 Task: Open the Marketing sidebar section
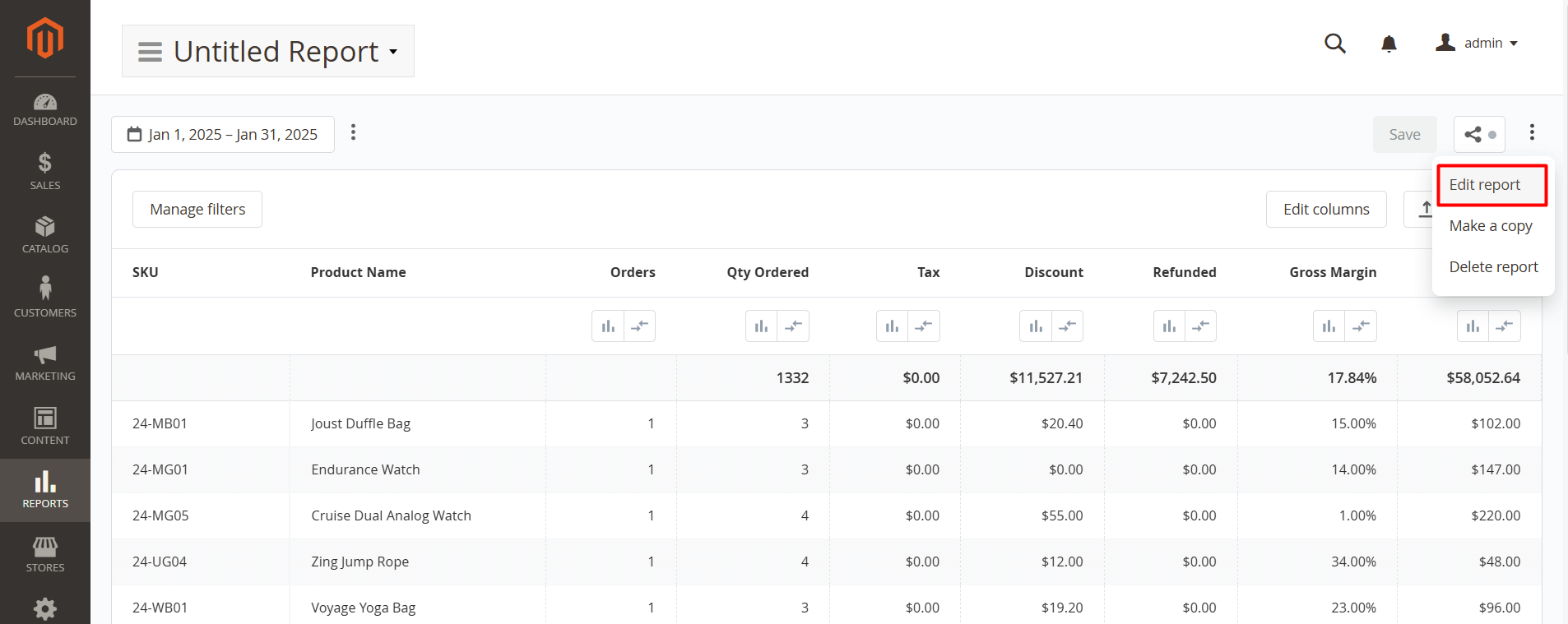[x=45, y=363]
